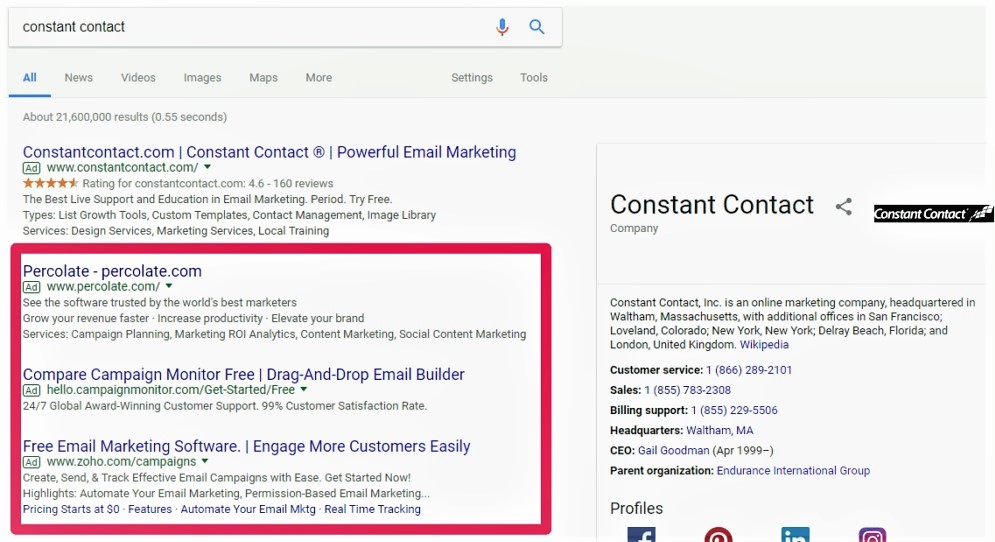The image size is (995, 542).
Task: Expand the dropdown arrow after www.zoho.com/campaigns
Action: click(205, 461)
